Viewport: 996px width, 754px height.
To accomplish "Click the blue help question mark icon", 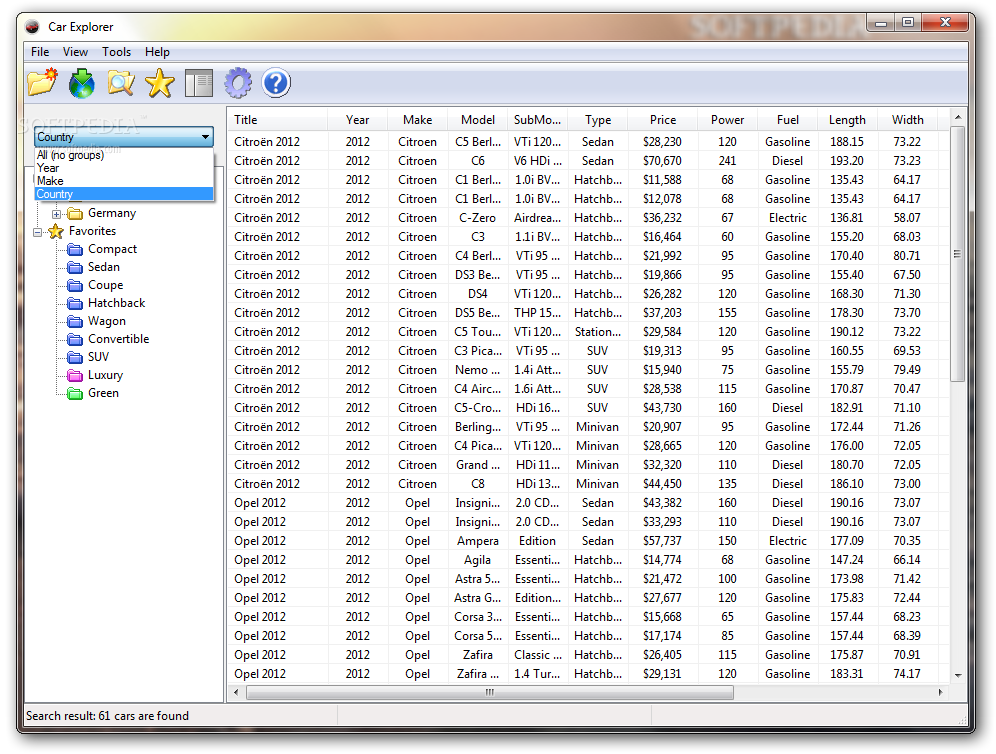I will (276, 83).
